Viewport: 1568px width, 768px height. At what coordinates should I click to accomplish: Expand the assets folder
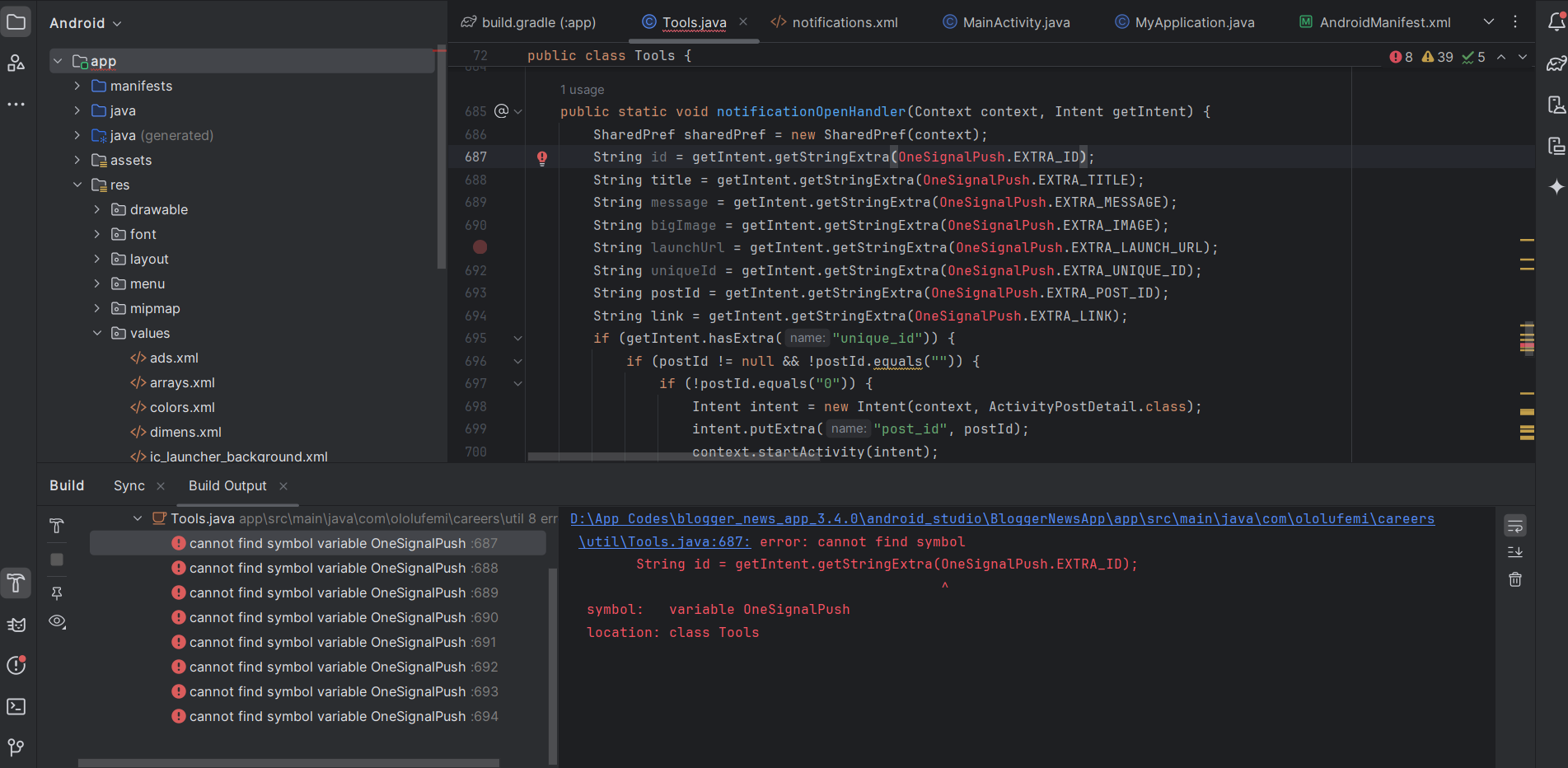(x=77, y=160)
